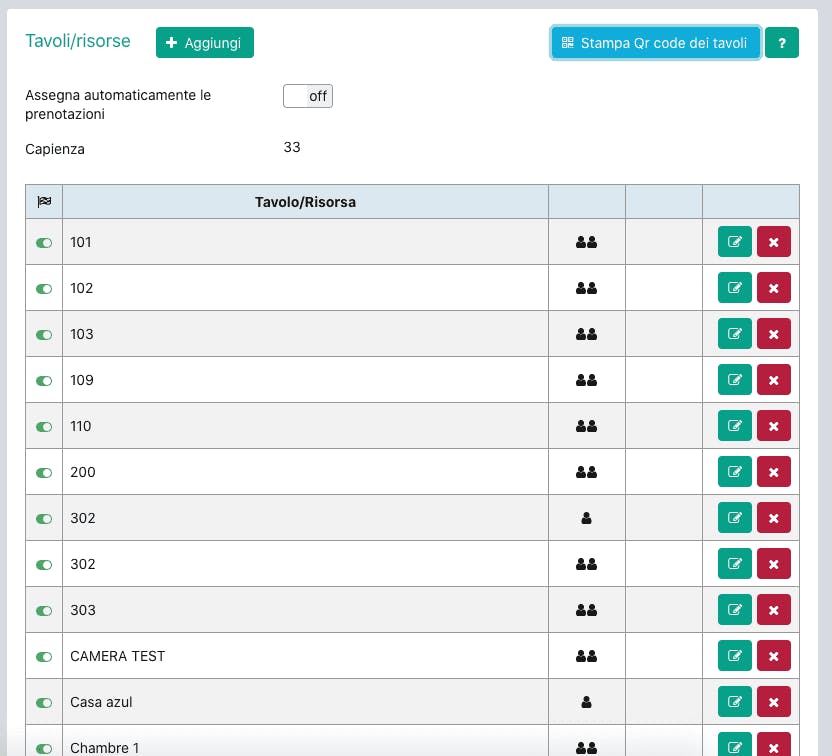Delete the single-person 302 resource
Image resolution: width=832 pixels, height=756 pixels.
coord(774,517)
